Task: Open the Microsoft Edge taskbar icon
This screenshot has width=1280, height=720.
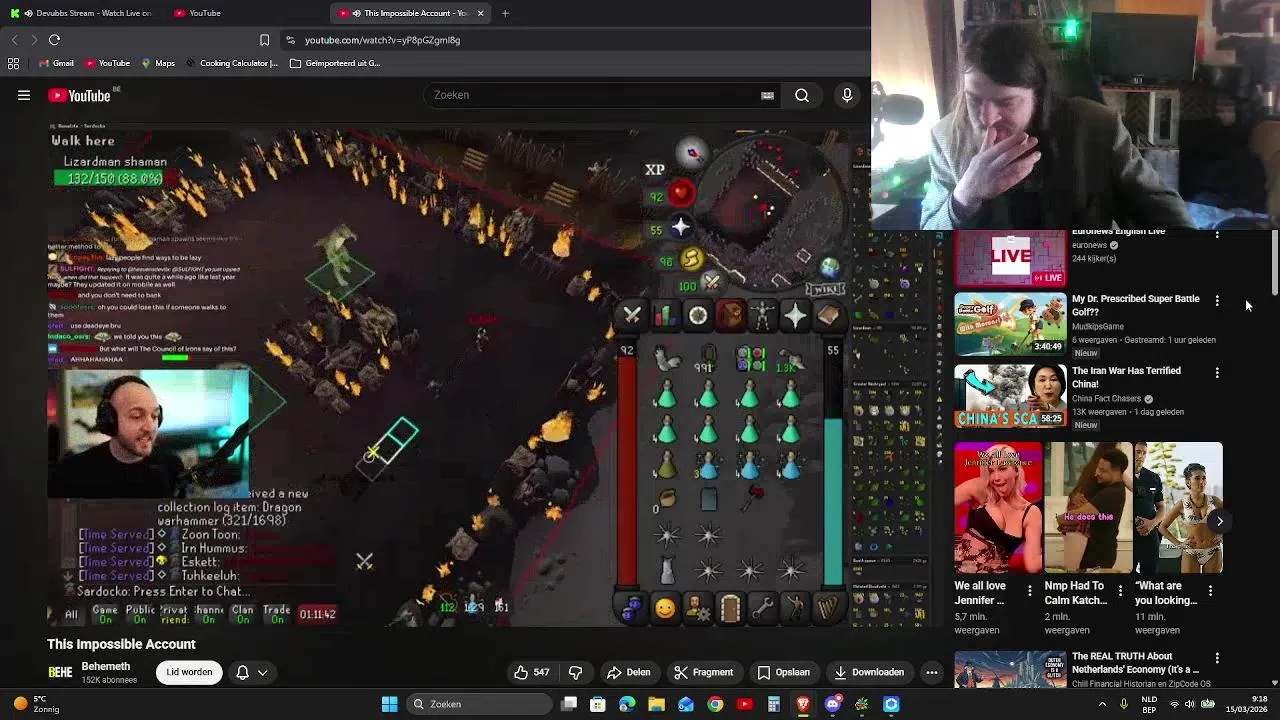Action: pyautogui.click(x=627, y=704)
